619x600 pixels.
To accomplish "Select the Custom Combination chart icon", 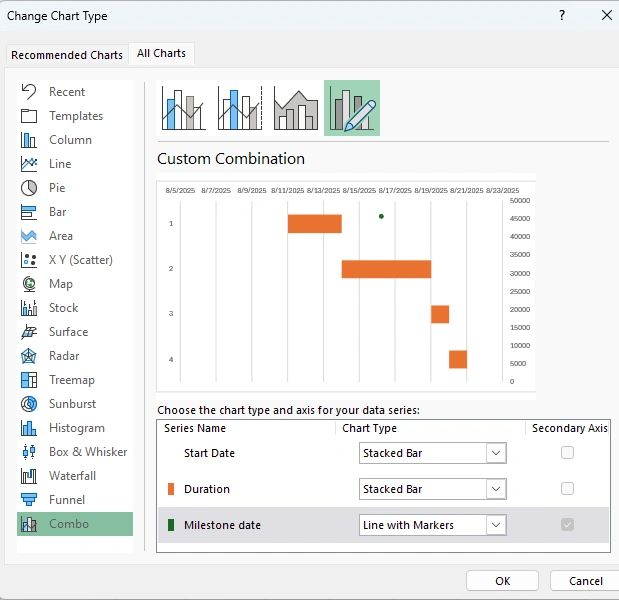I will tap(352, 108).
